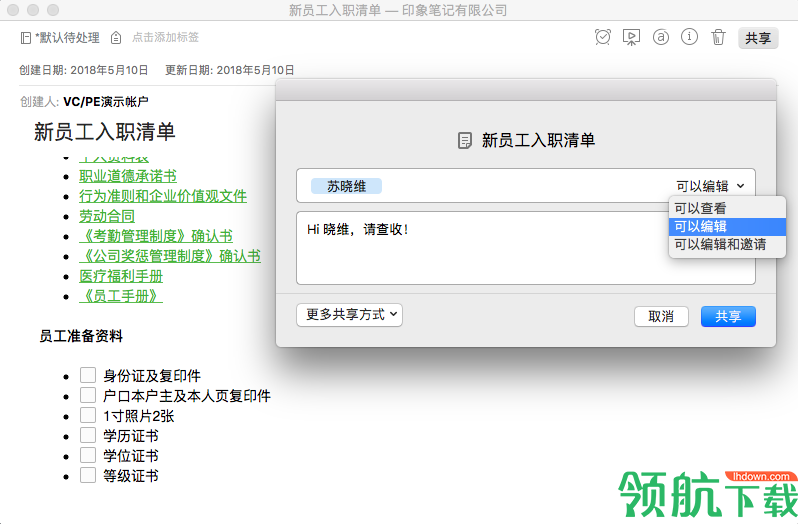Check the 身份证及复印件 checkbox

click(88, 375)
